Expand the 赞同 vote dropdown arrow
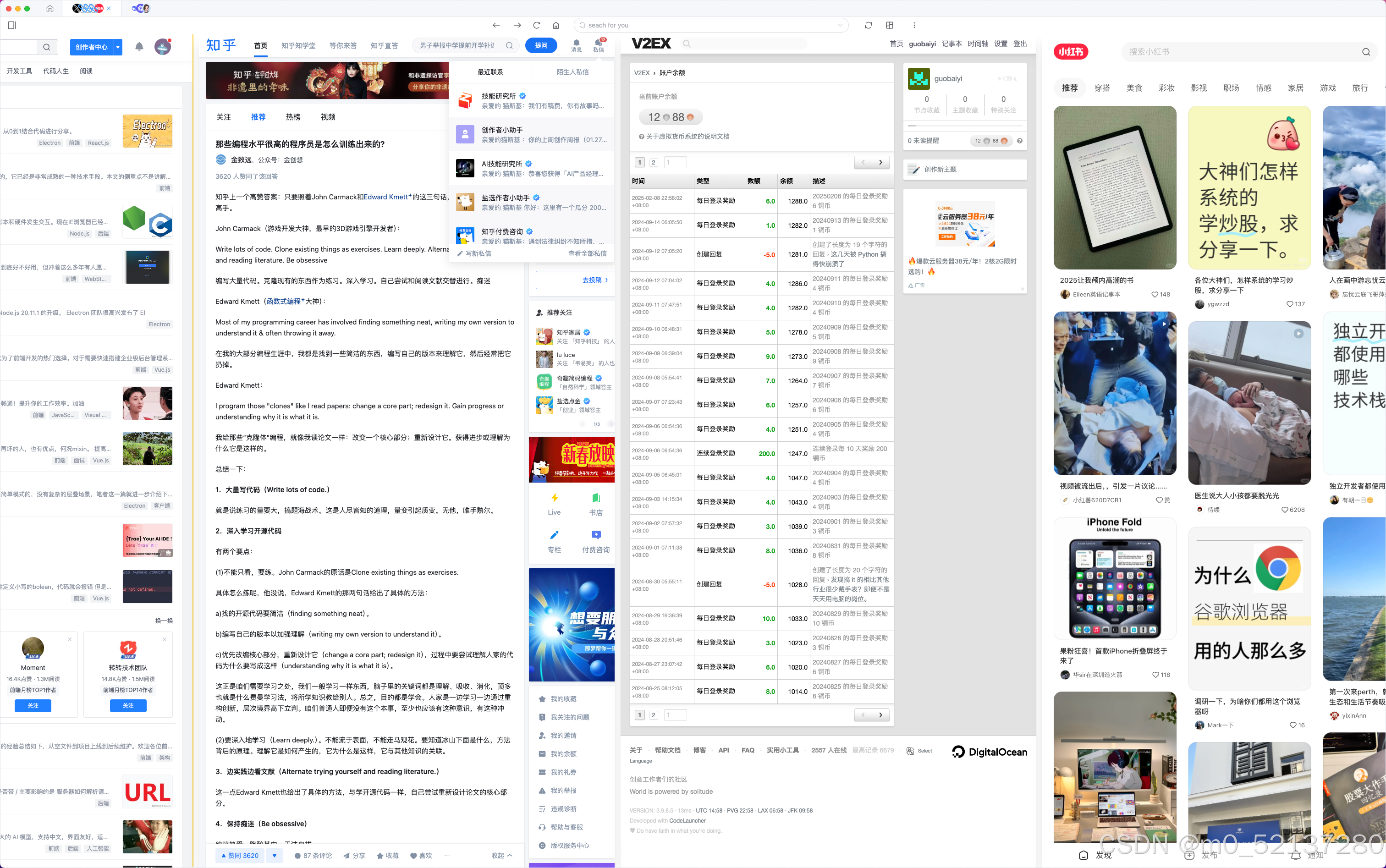This screenshot has height=868, width=1386. pyautogui.click(x=275, y=855)
